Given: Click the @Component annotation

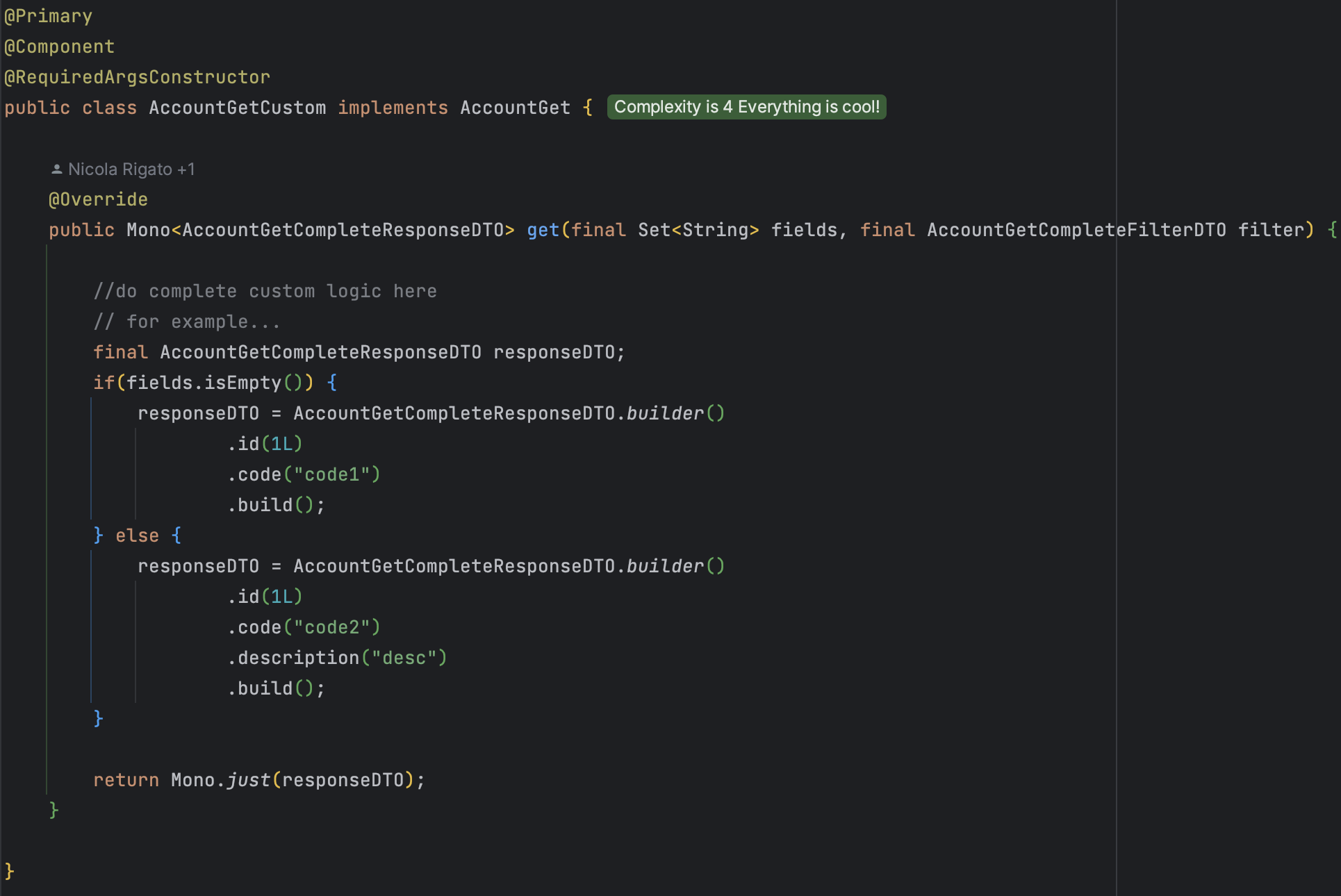Looking at the screenshot, I should [x=59, y=47].
